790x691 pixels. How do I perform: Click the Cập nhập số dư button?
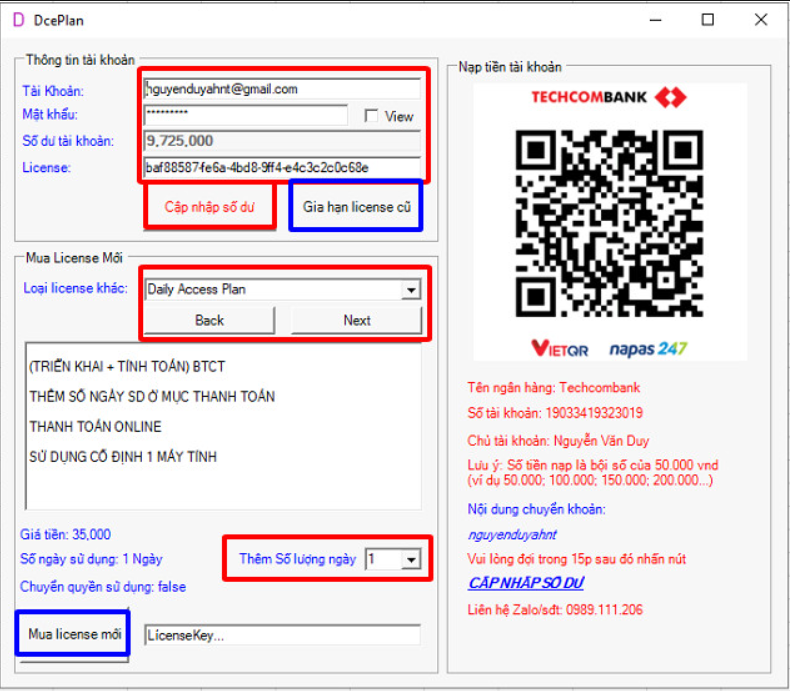[210, 207]
